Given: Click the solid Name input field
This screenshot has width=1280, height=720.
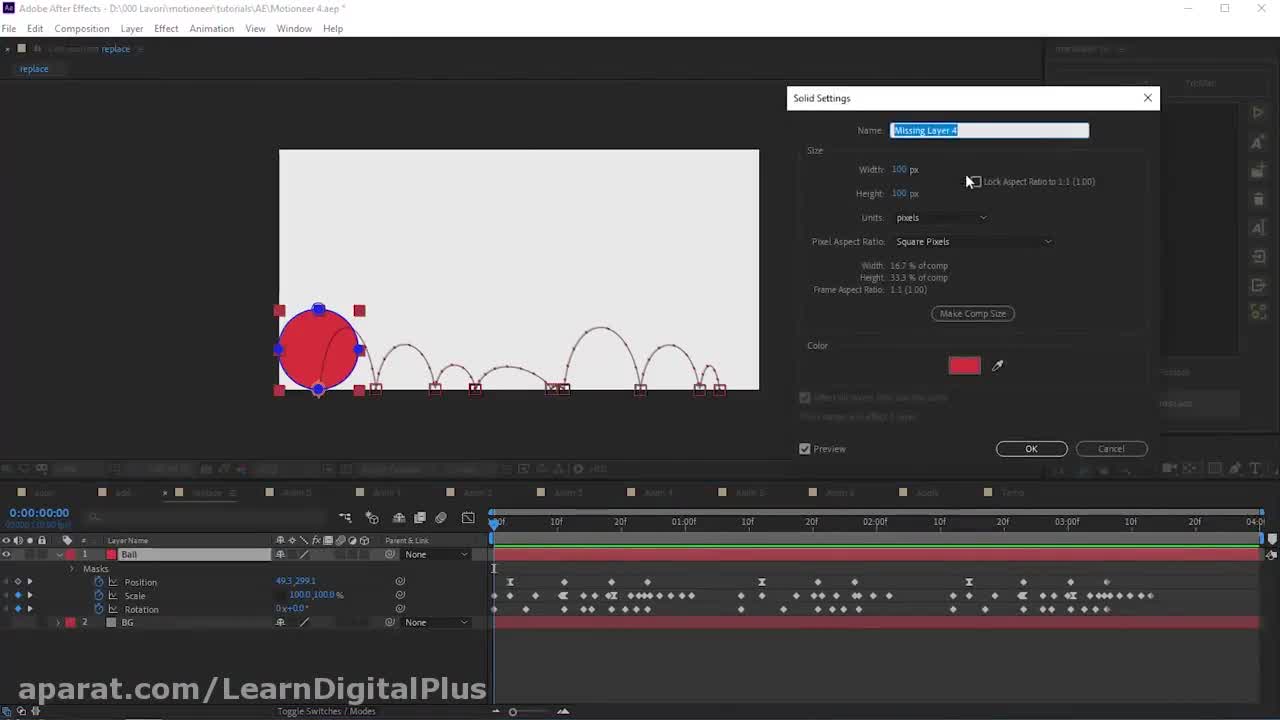Looking at the screenshot, I should 989,131.
